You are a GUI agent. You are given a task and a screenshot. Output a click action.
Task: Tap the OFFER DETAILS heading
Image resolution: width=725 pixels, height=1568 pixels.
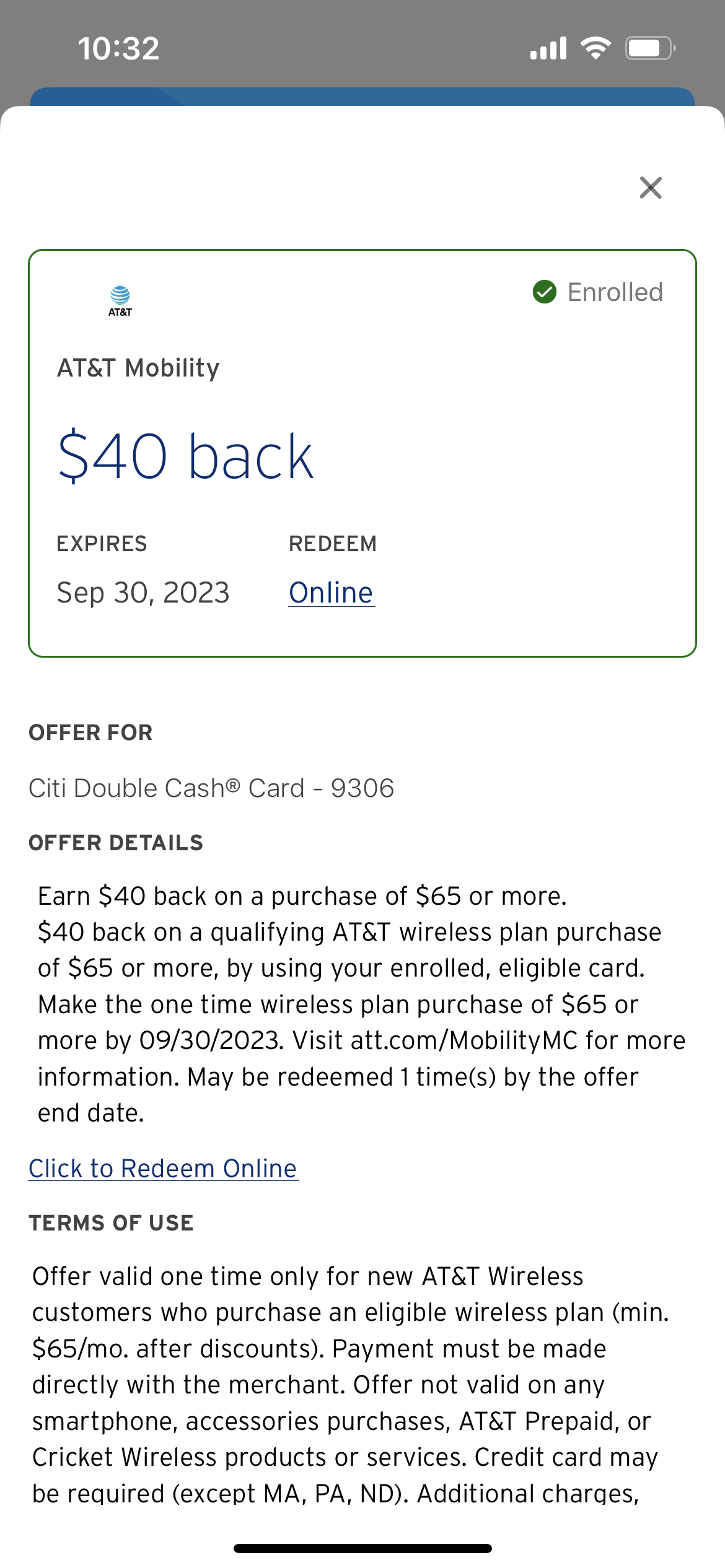point(116,843)
